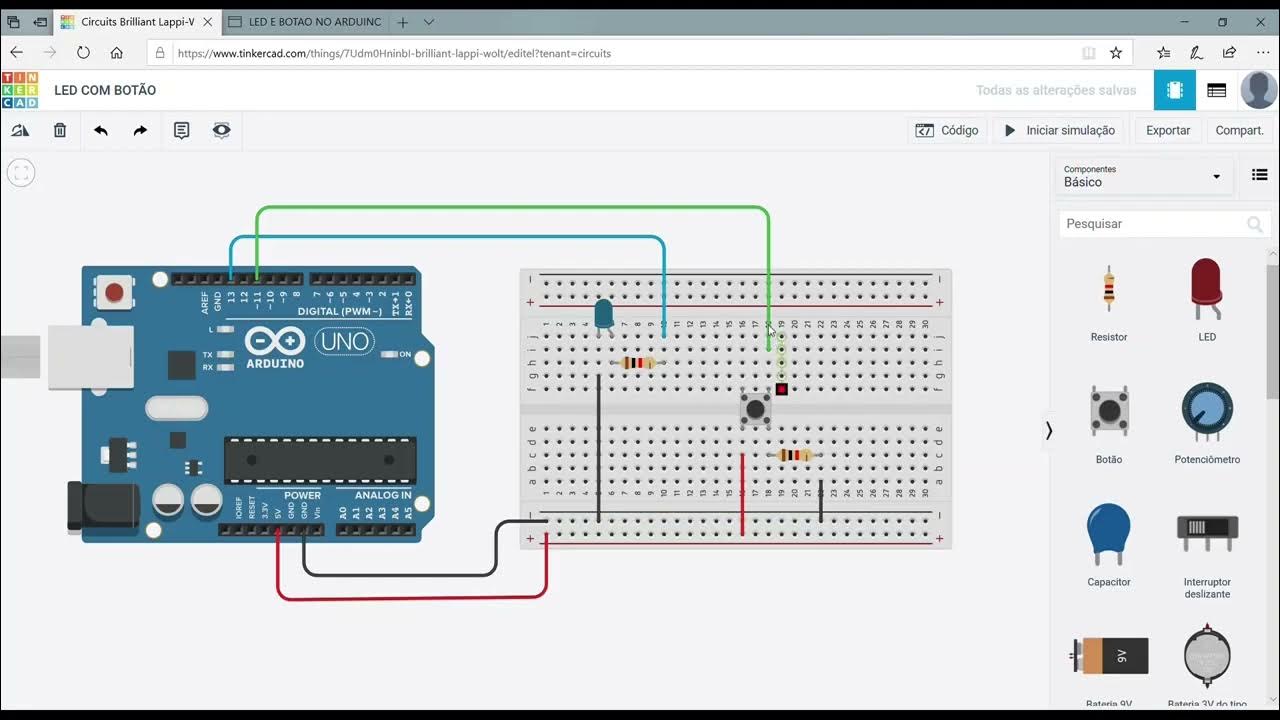
Task: Click the Exportar button
Action: click(1168, 130)
